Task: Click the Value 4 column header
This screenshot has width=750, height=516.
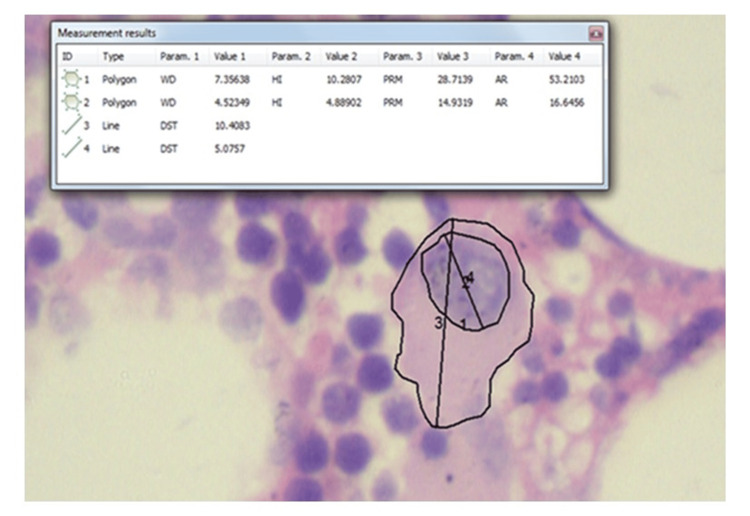Action: [564, 56]
